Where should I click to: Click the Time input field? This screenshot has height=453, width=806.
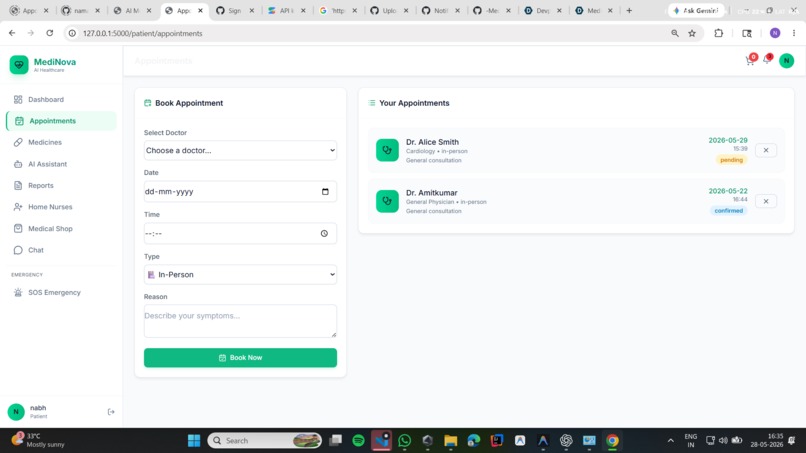[240, 233]
